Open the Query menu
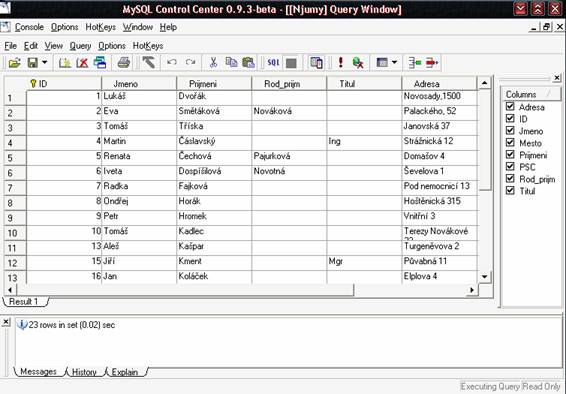This screenshot has width=566, height=394. pos(80,46)
